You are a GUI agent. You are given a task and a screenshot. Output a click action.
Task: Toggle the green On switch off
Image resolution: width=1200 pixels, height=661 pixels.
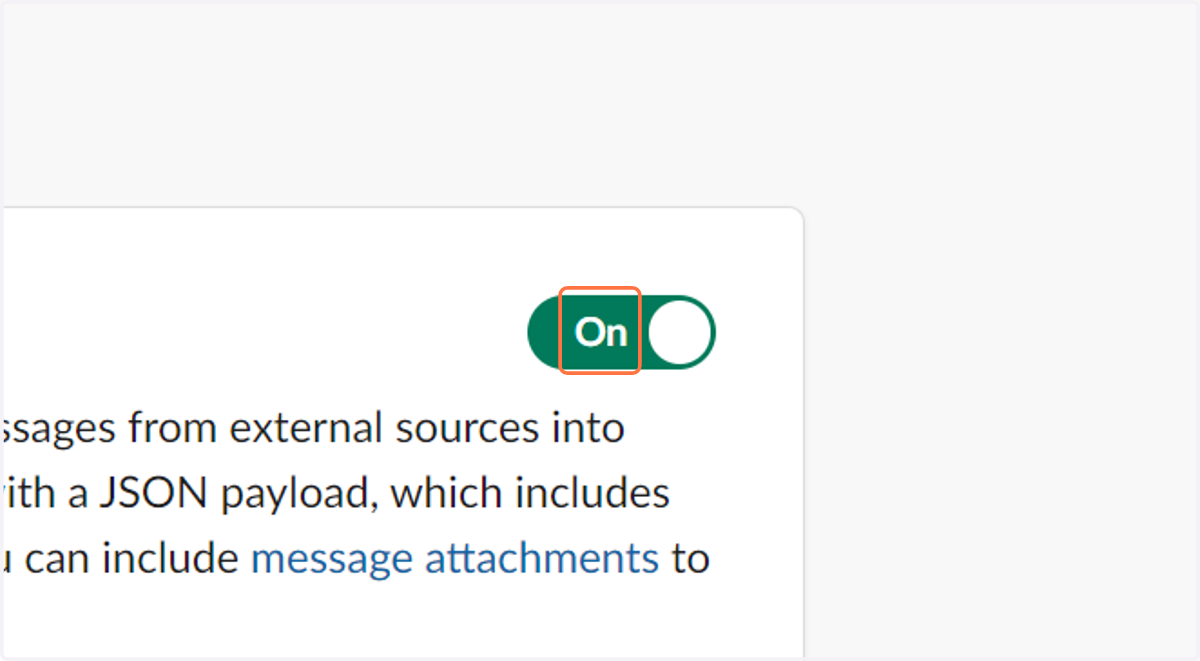click(621, 332)
